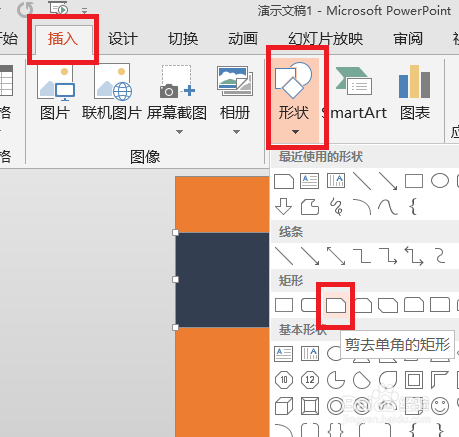Expand the 屏幕截图 screenshot dropdown
This screenshot has height=437, width=459.
pyautogui.click(x=179, y=132)
